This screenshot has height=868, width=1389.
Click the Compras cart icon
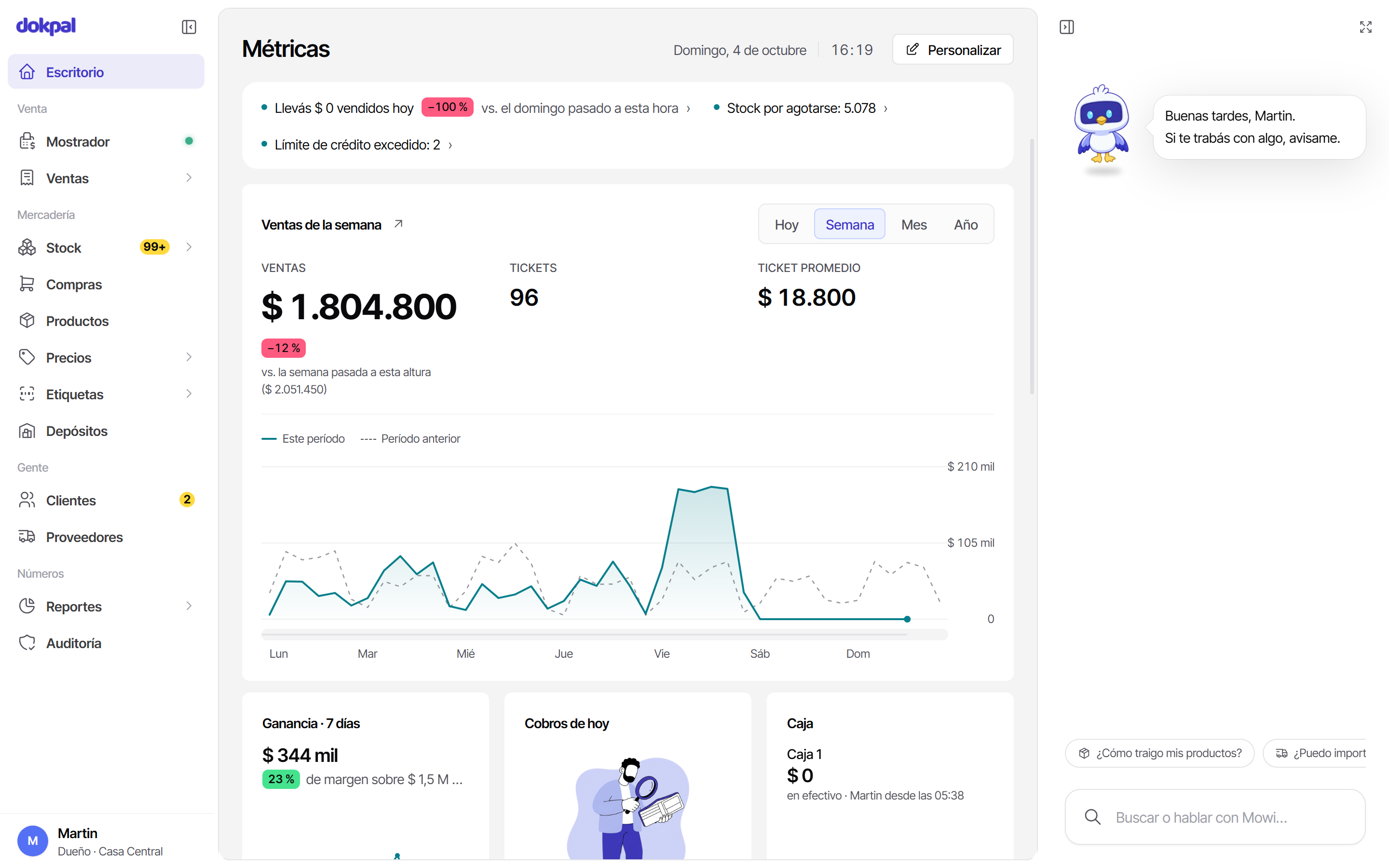(x=27, y=284)
